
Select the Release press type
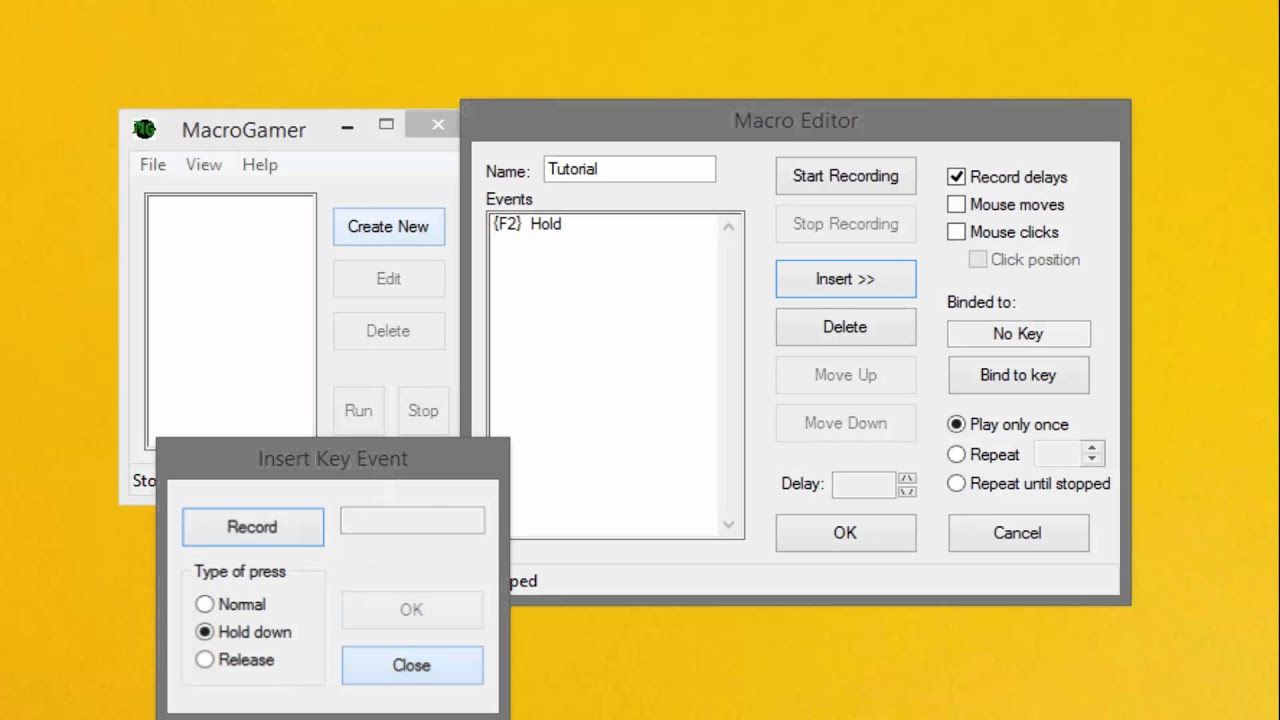(x=205, y=660)
